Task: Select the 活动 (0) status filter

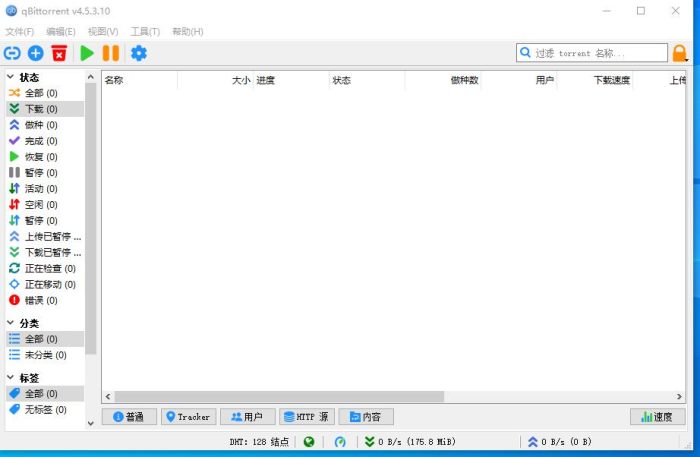Action: tap(45, 189)
